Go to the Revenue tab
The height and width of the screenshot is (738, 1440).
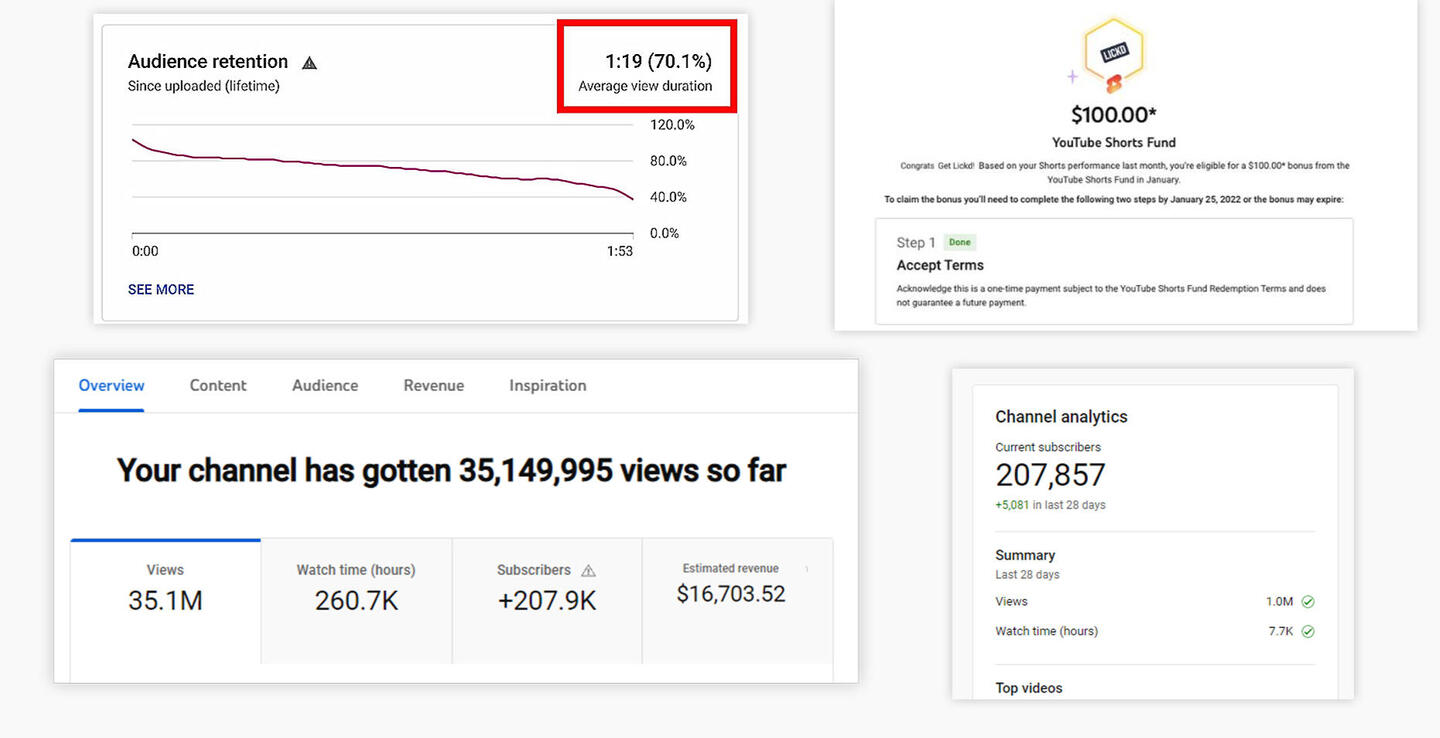tap(433, 385)
